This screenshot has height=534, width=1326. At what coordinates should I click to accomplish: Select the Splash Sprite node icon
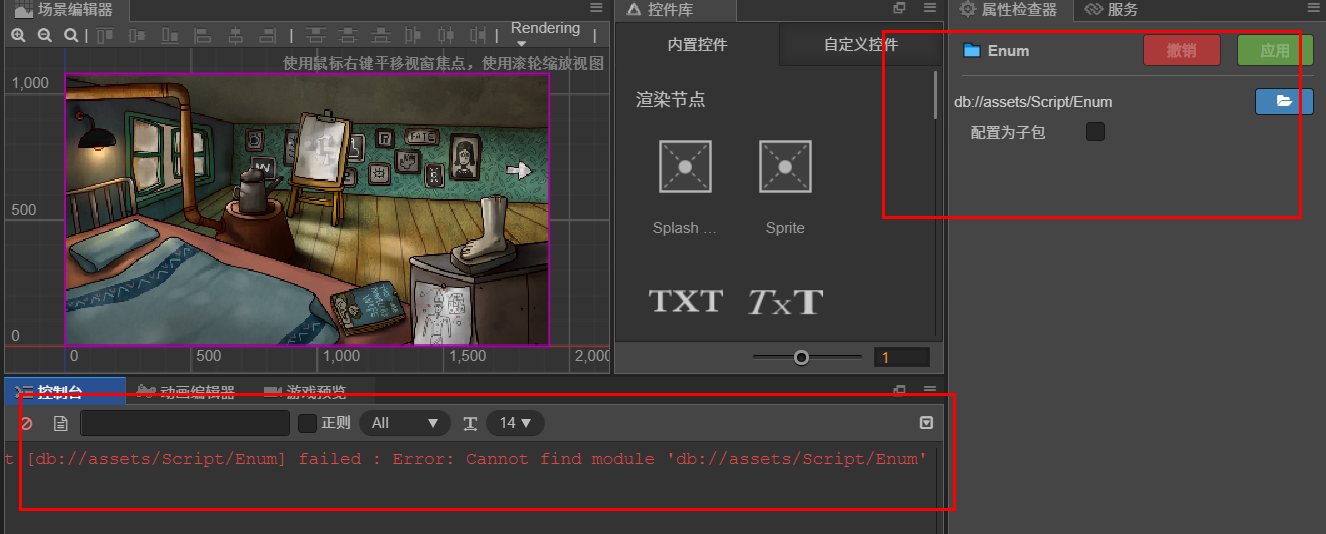click(x=685, y=167)
